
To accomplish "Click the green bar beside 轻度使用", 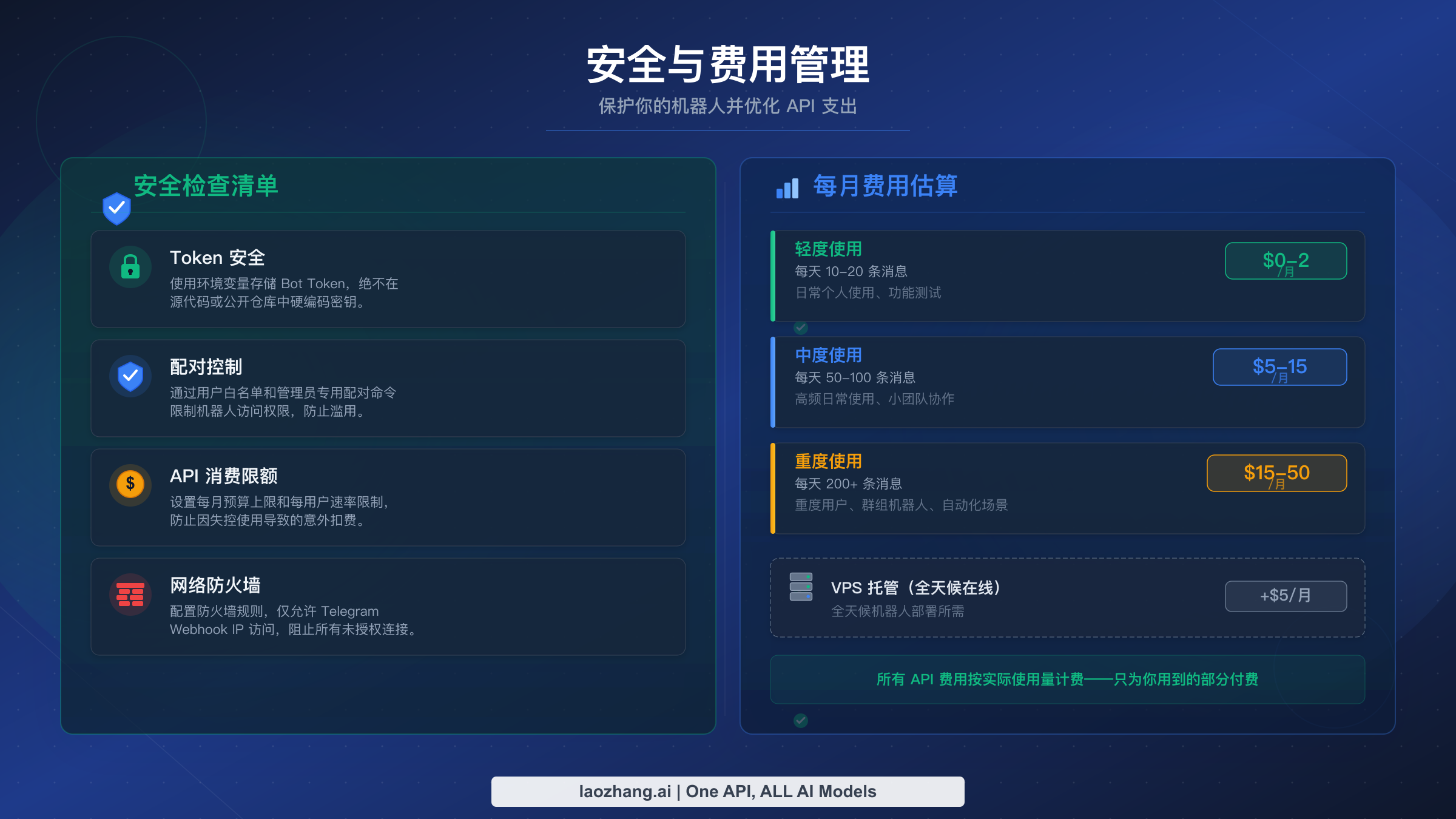I will click(773, 276).
